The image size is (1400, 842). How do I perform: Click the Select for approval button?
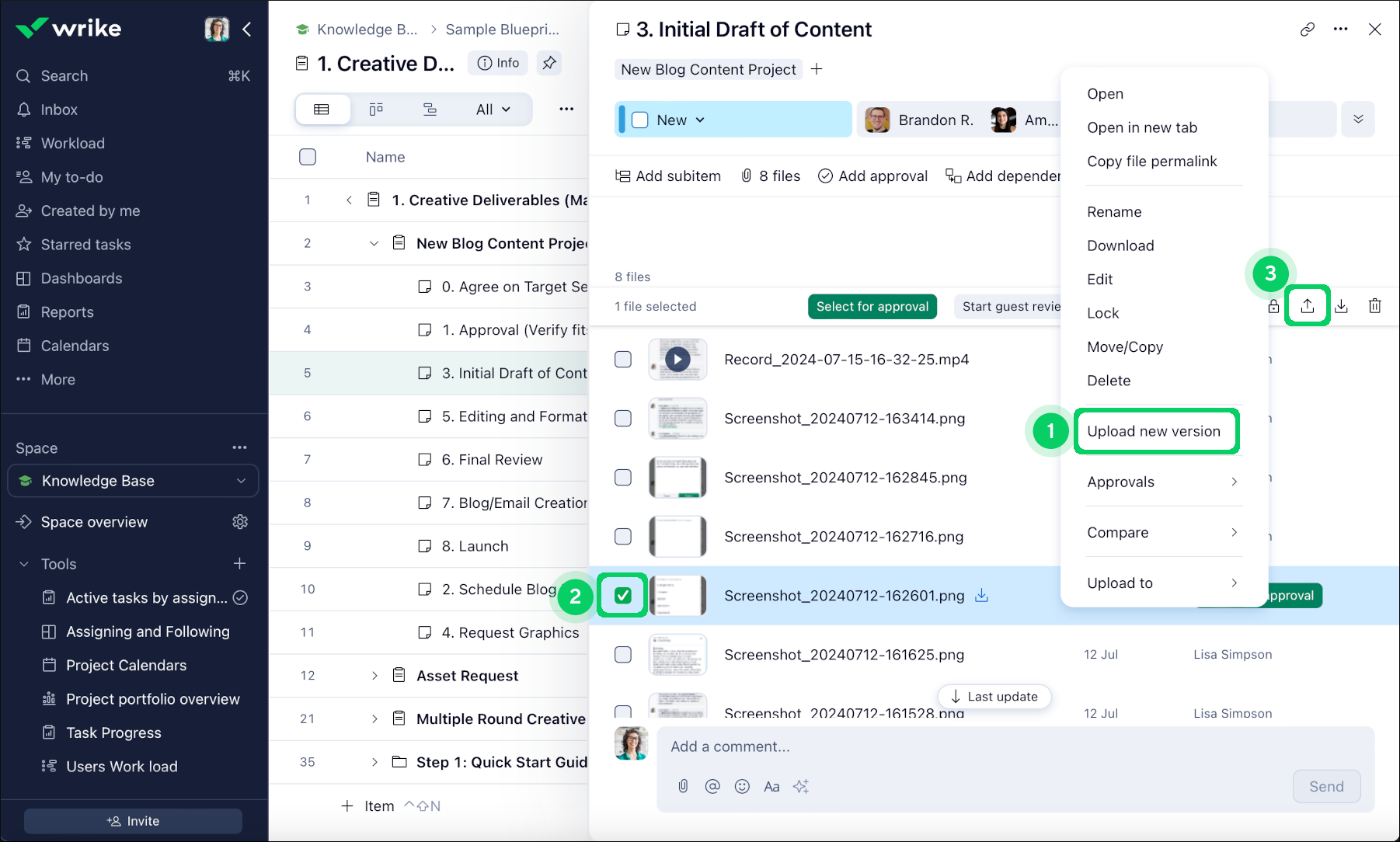point(872,307)
